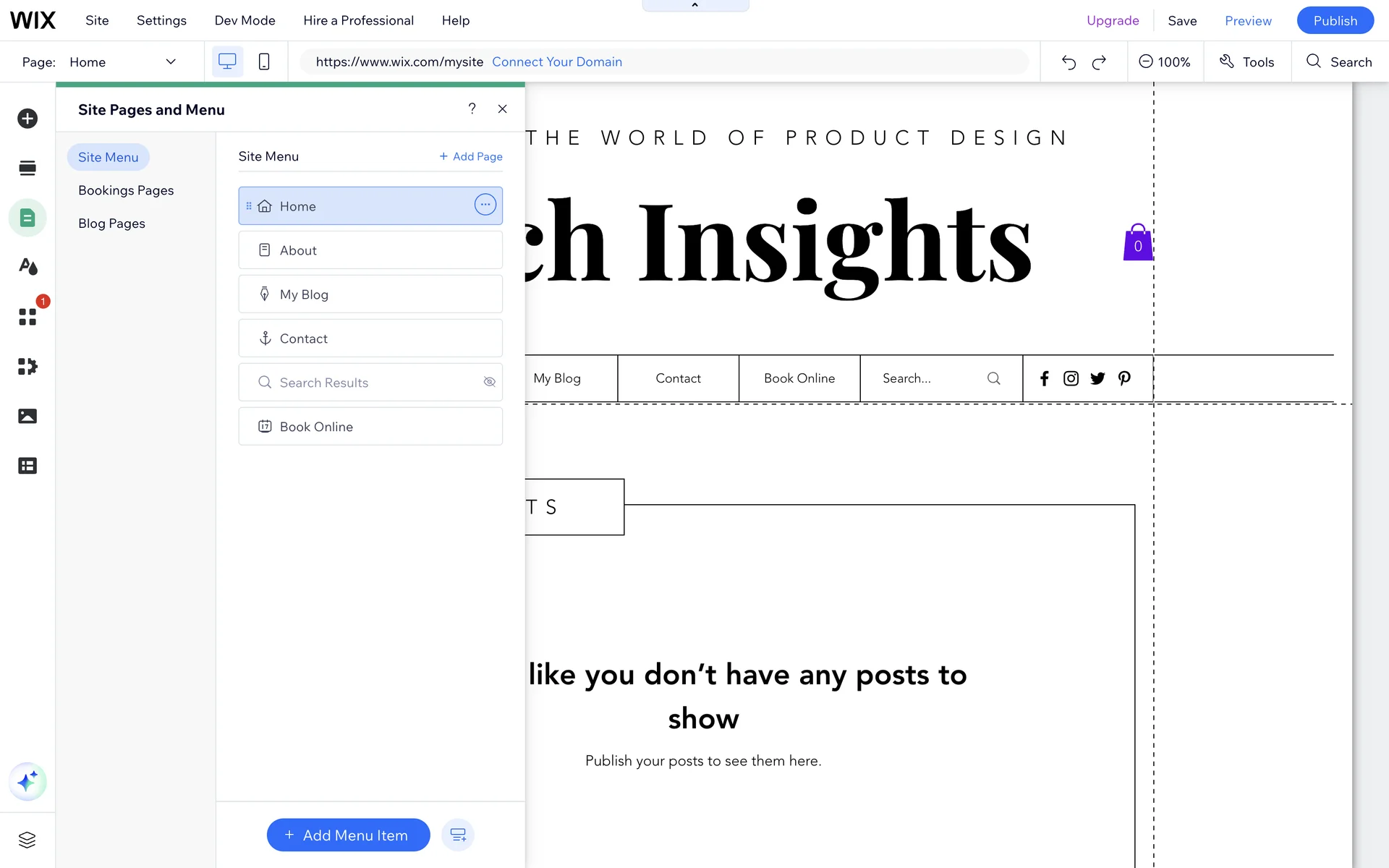
Task: Open the Home page more options button
Action: (x=485, y=205)
